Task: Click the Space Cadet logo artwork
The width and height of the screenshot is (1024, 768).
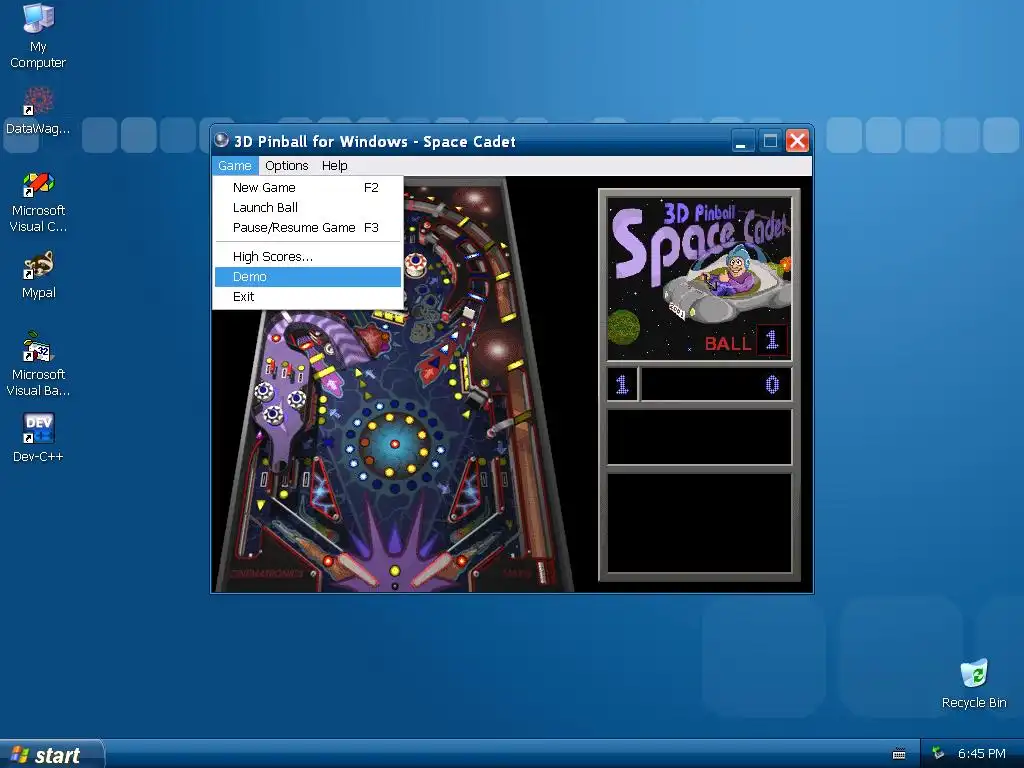Action: pos(699,278)
